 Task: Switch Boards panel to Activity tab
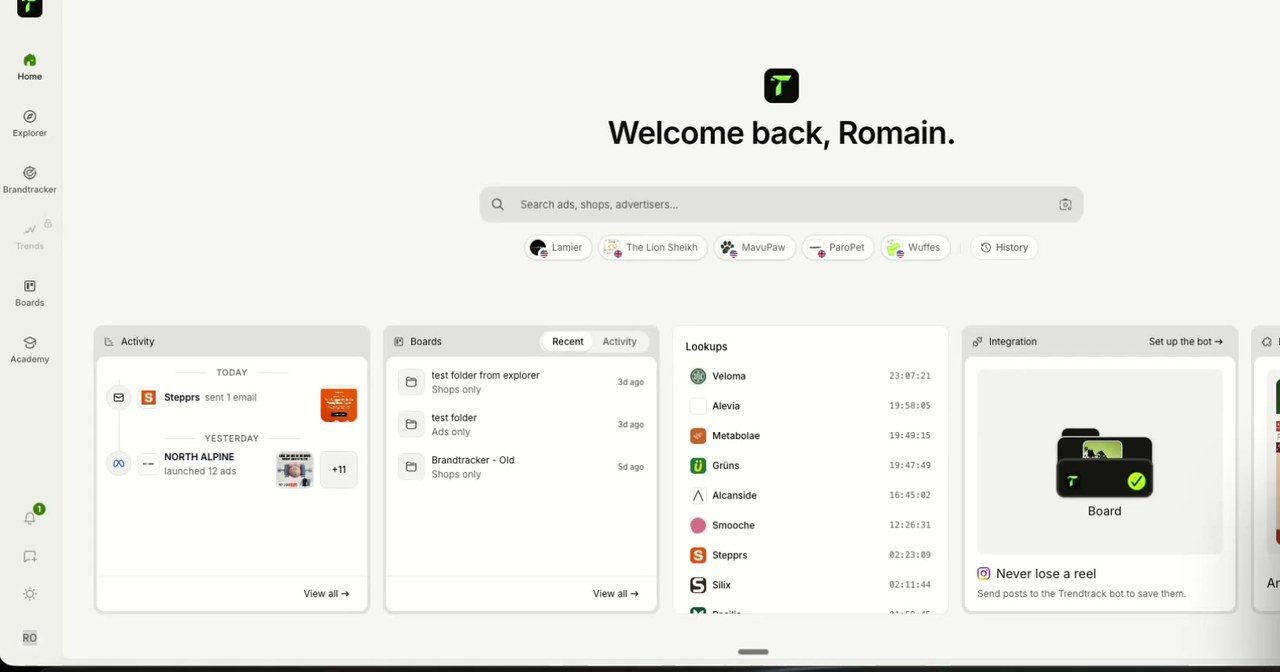[619, 341]
